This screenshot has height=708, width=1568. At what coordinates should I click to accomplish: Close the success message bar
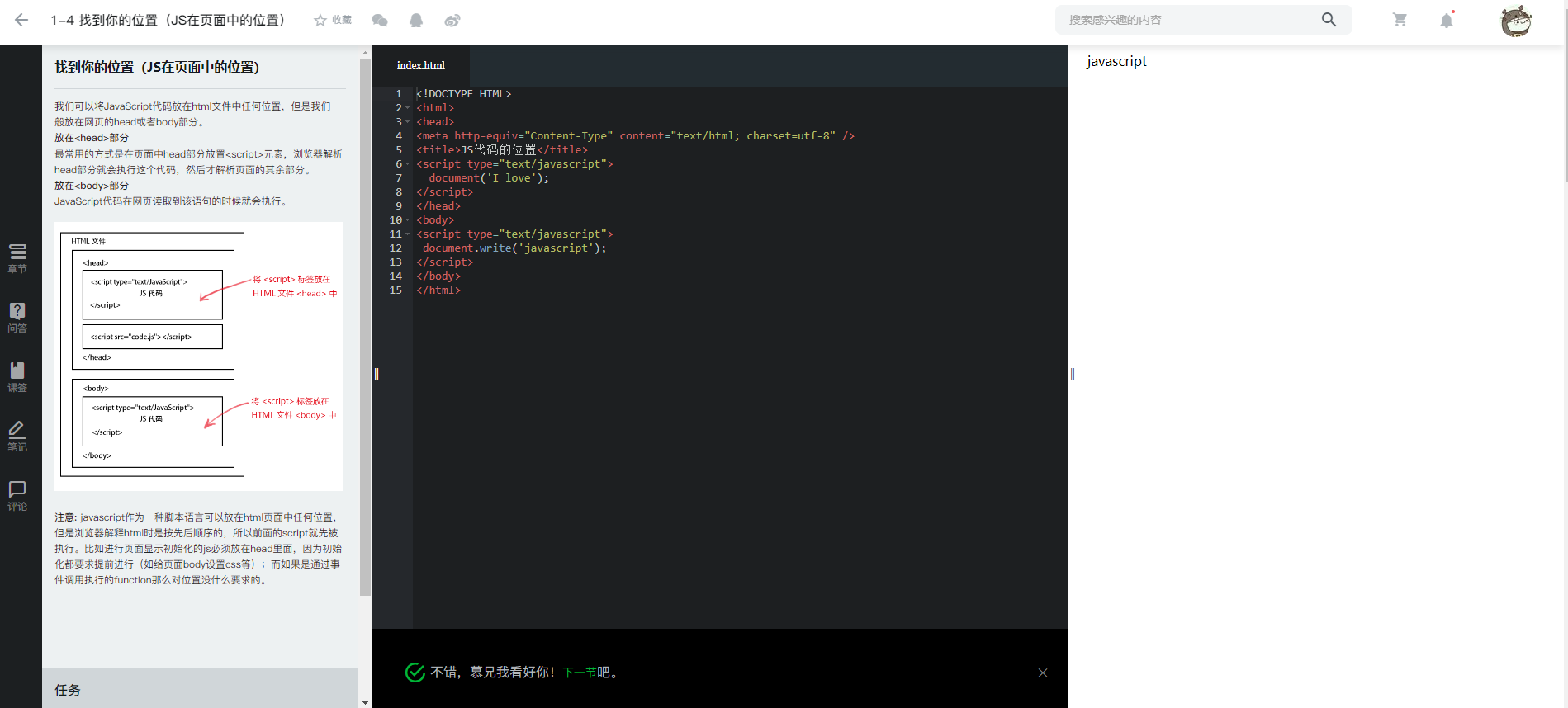point(1043,673)
